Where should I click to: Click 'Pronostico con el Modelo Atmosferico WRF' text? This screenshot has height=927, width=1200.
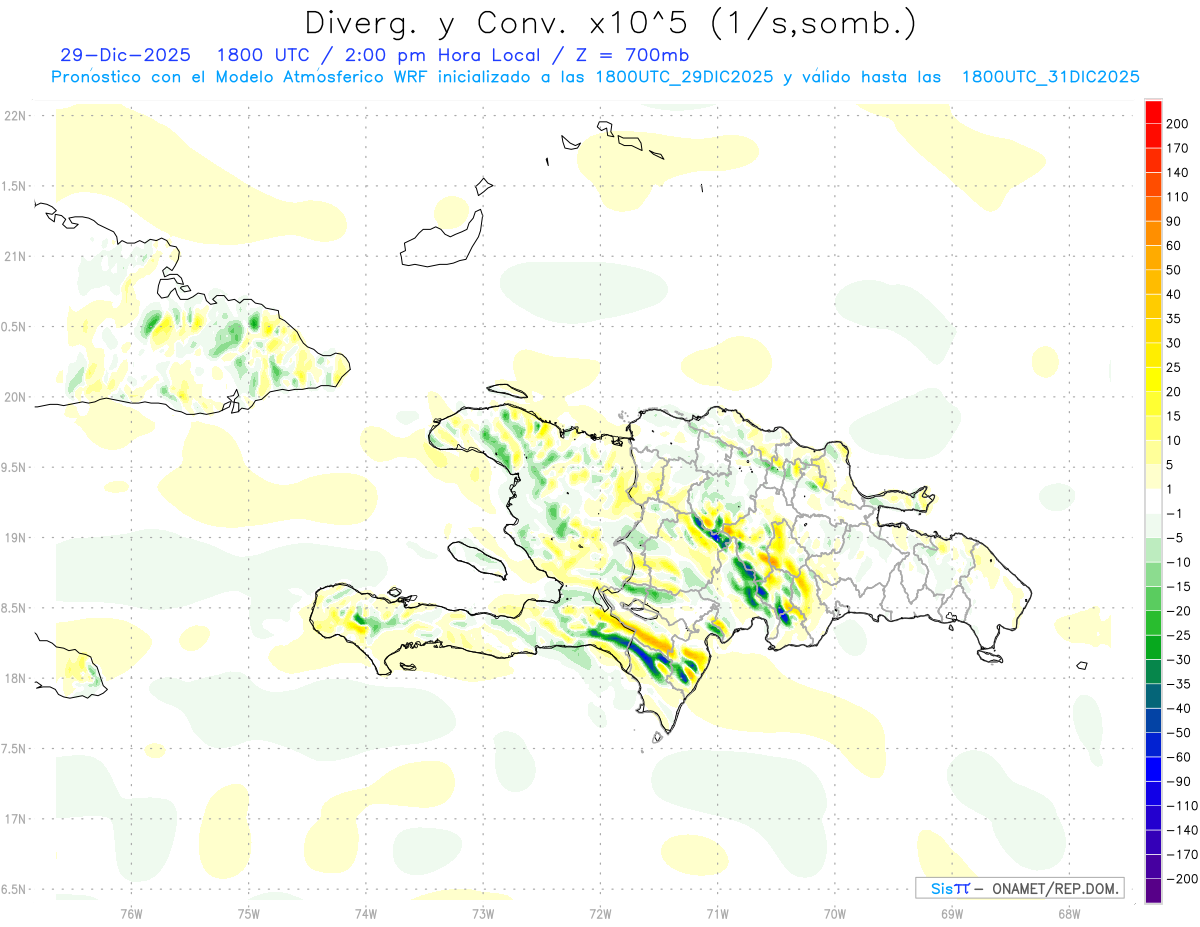tap(241, 77)
